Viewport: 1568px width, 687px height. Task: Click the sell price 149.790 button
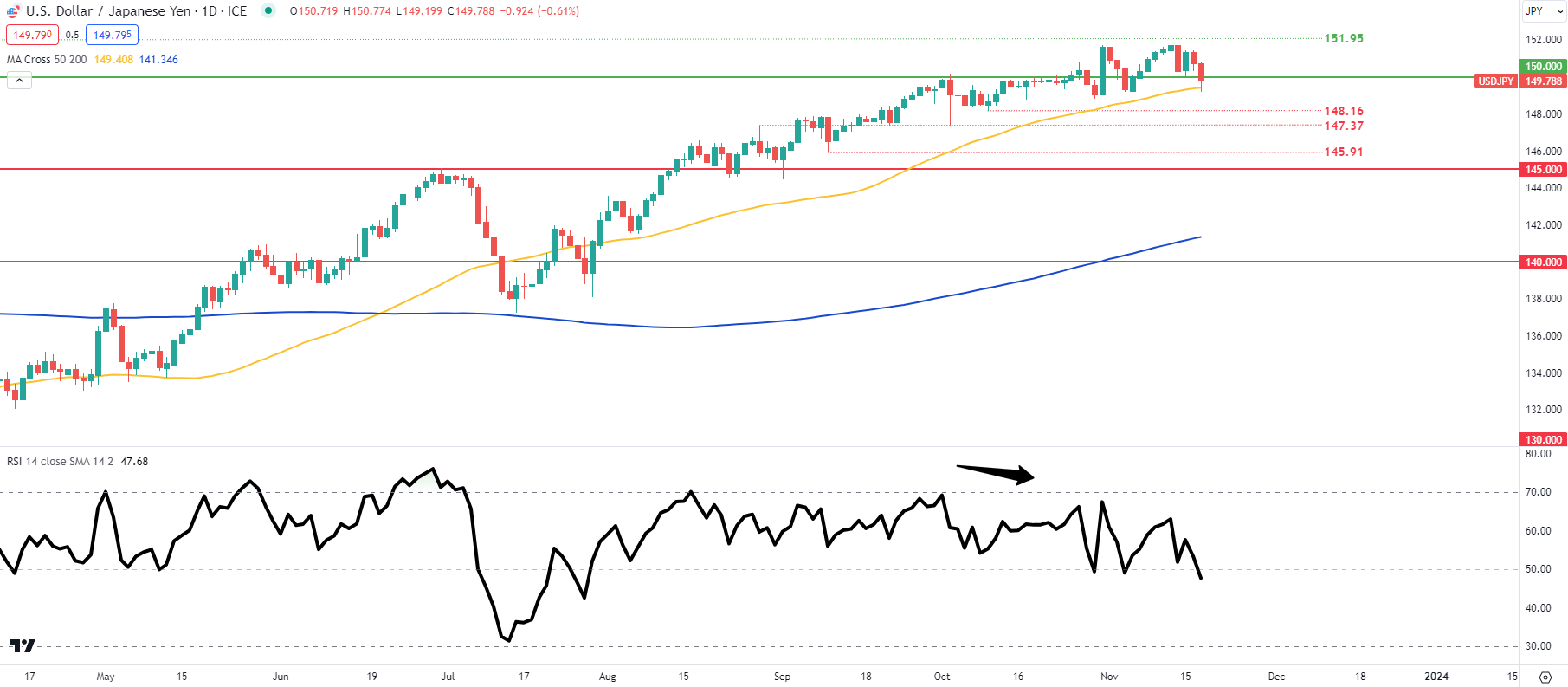[x=33, y=36]
